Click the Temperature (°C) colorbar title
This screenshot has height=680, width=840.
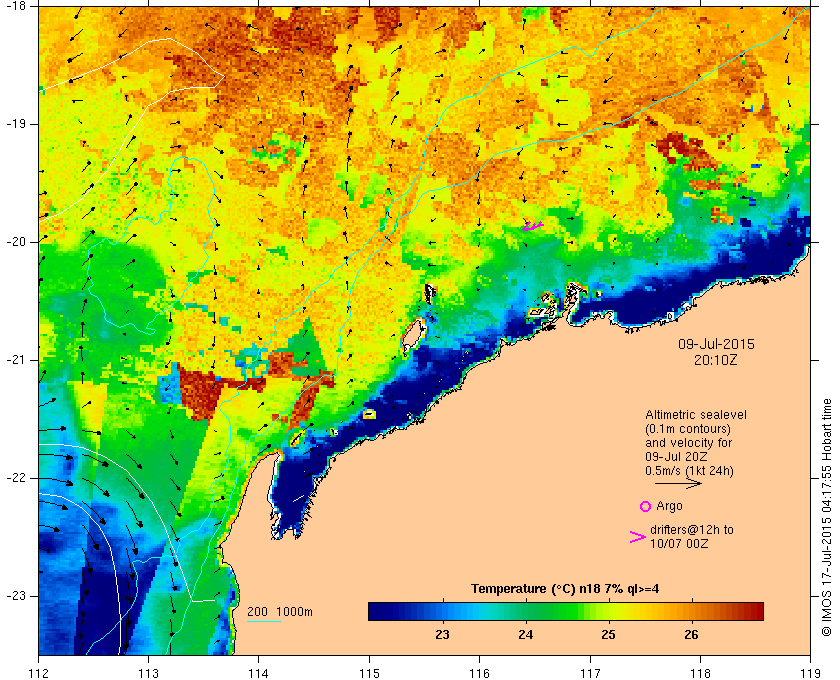point(565,589)
